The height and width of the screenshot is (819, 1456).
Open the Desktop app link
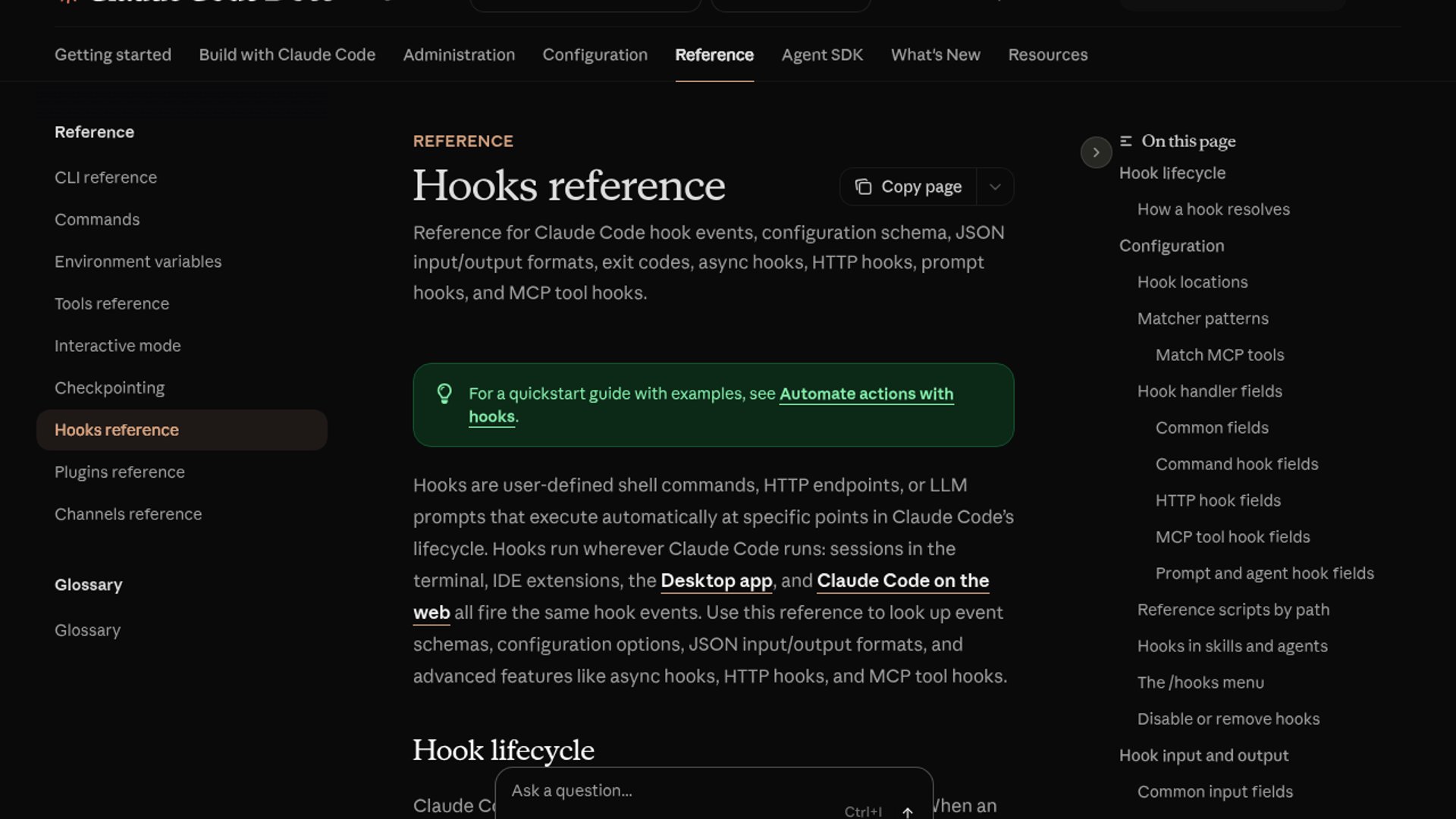[717, 581]
